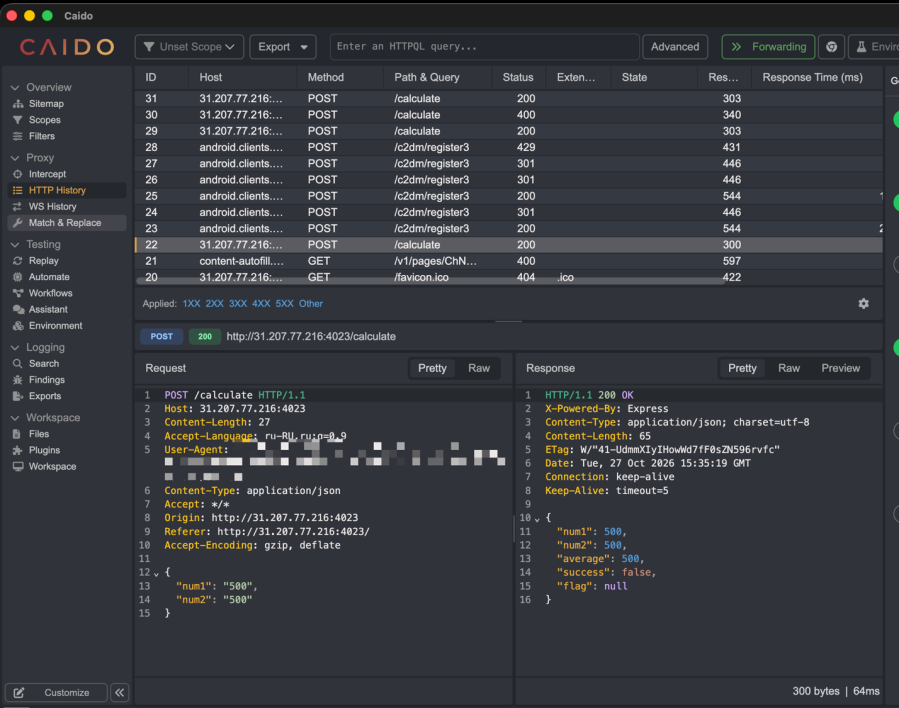
Task: Select the Request Pretty tab
Action: 432,369
